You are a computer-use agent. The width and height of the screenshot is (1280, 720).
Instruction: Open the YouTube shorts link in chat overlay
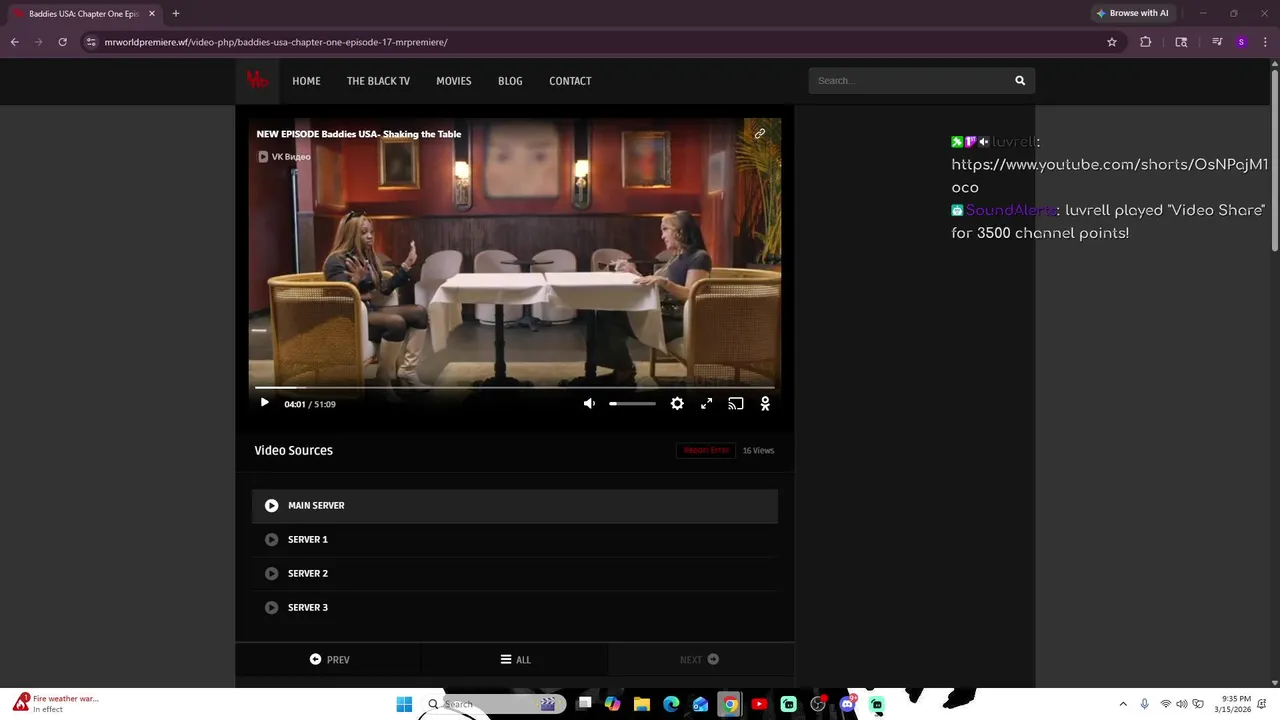click(x=1109, y=176)
